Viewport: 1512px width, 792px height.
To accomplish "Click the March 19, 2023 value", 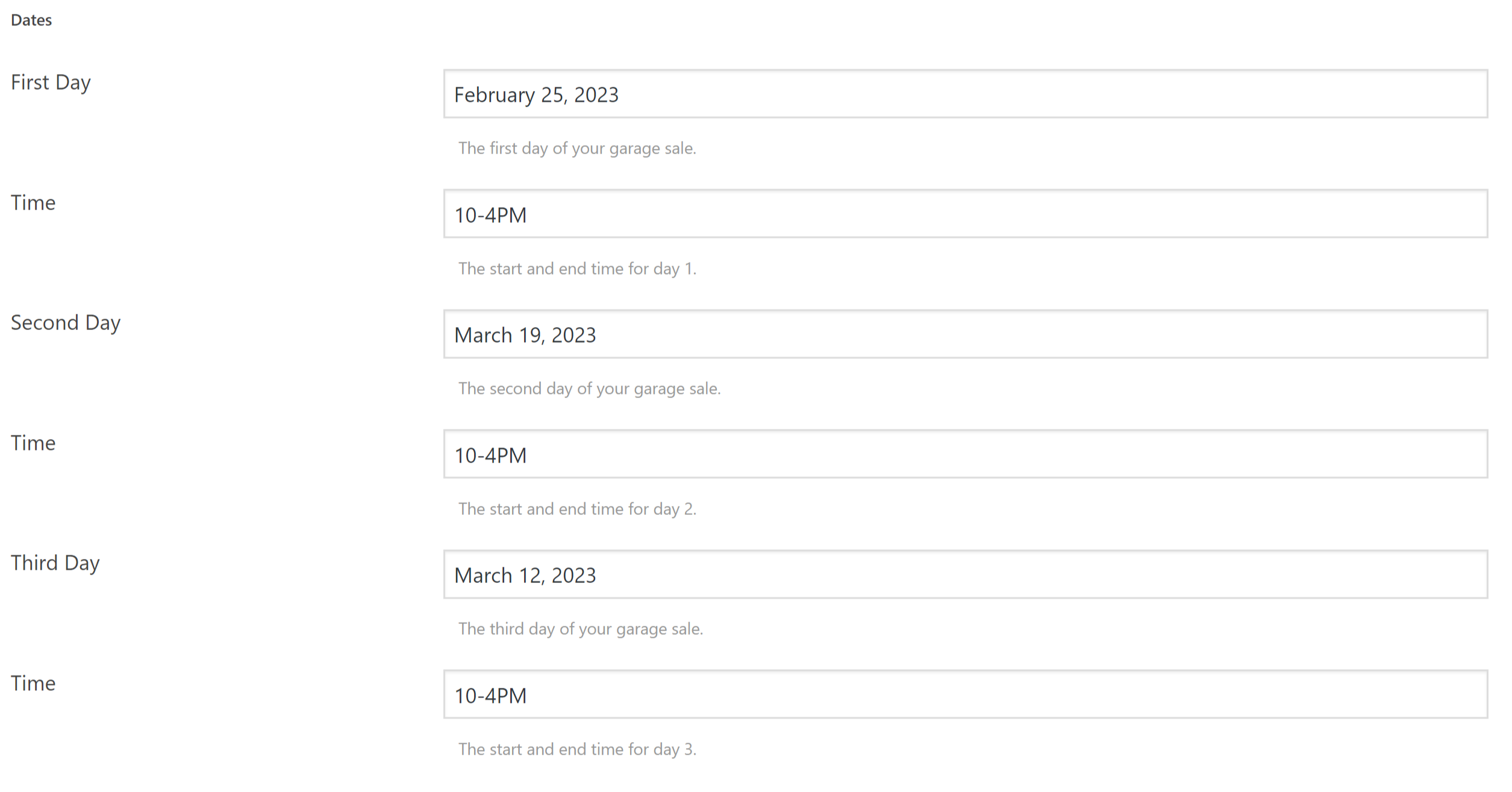I will 525,335.
